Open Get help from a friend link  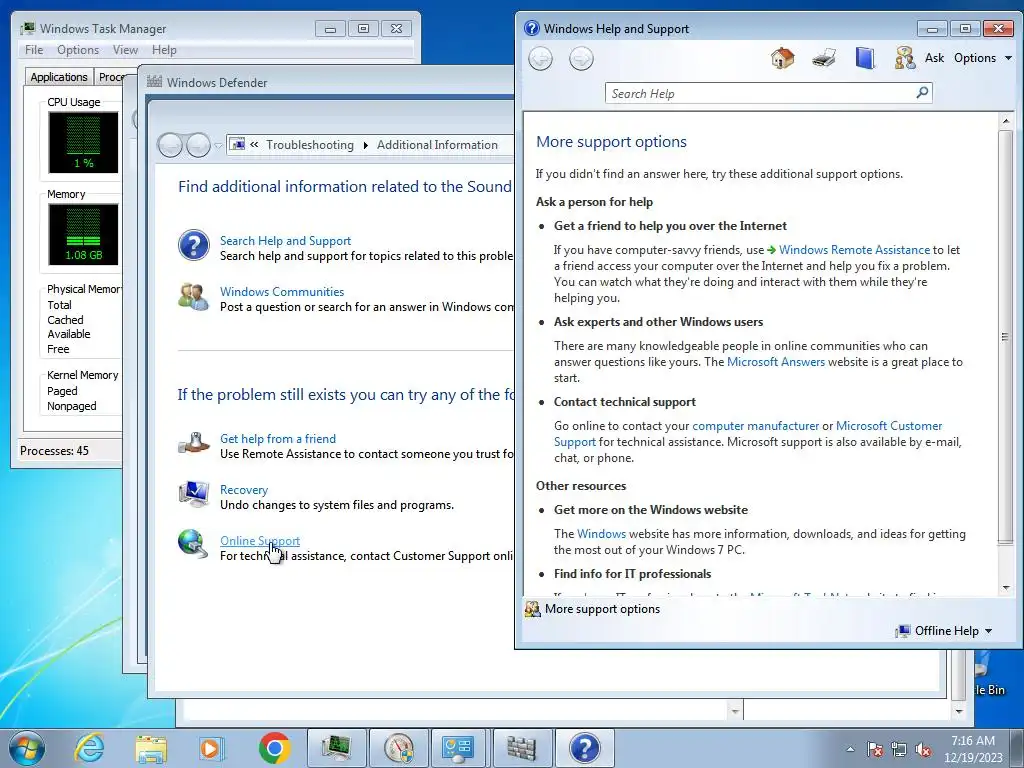coord(278,439)
